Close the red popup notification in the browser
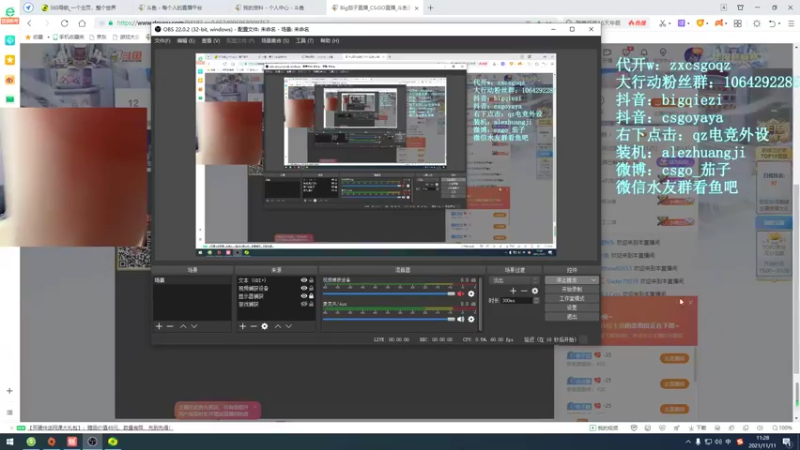The width and height of the screenshot is (800, 450). pos(691,303)
